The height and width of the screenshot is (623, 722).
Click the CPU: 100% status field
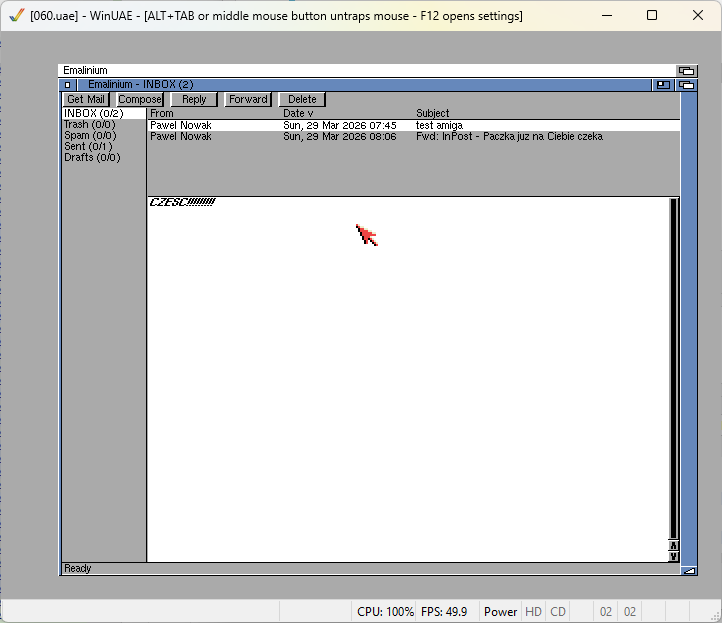(x=385, y=612)
